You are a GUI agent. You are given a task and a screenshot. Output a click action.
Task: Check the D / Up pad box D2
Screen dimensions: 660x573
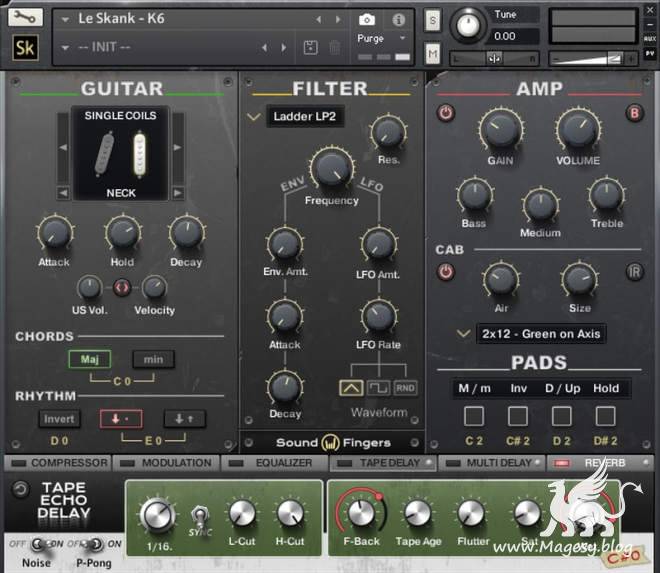click(x=562, y=416)
